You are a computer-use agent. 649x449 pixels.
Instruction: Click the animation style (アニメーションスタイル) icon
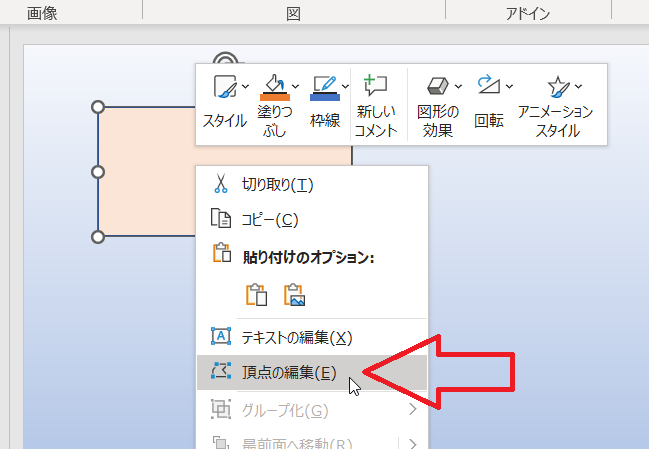point(555,88)
